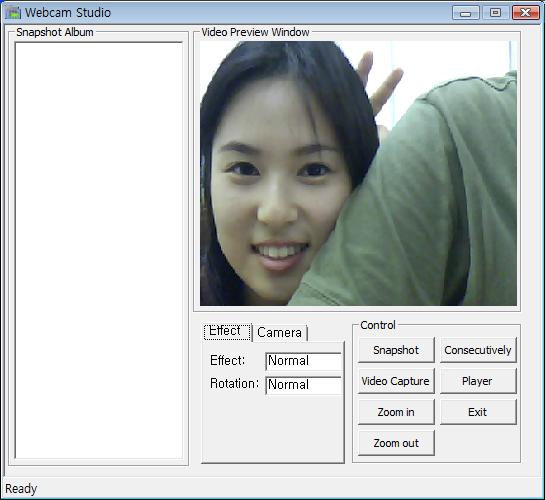Click inside the empty Snapshot Album list

click(99, 250)
